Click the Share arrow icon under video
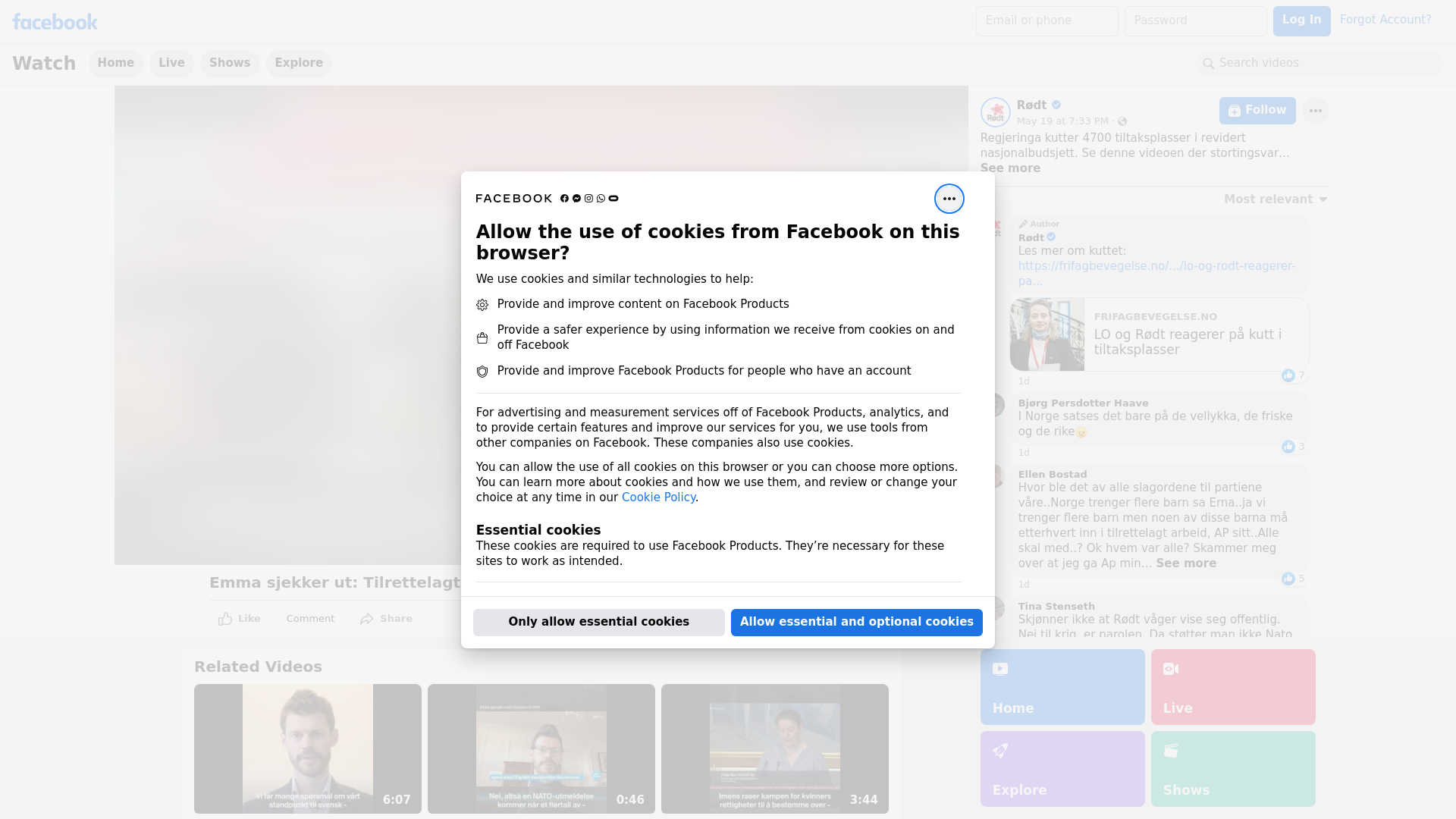Viewport: 1456px width, 819px height. click(x=367, y=619)
